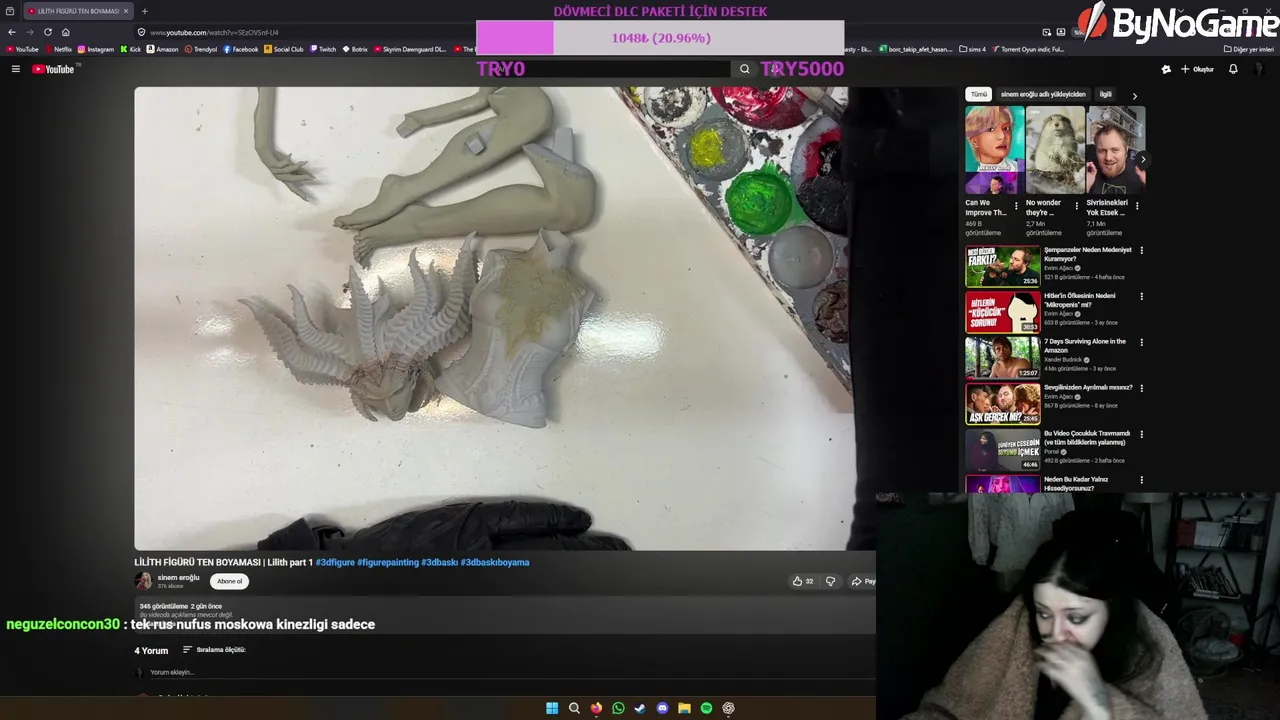Open the account avatar menu
Viewport: 1280px width, 720px height.
point(1260,69)
